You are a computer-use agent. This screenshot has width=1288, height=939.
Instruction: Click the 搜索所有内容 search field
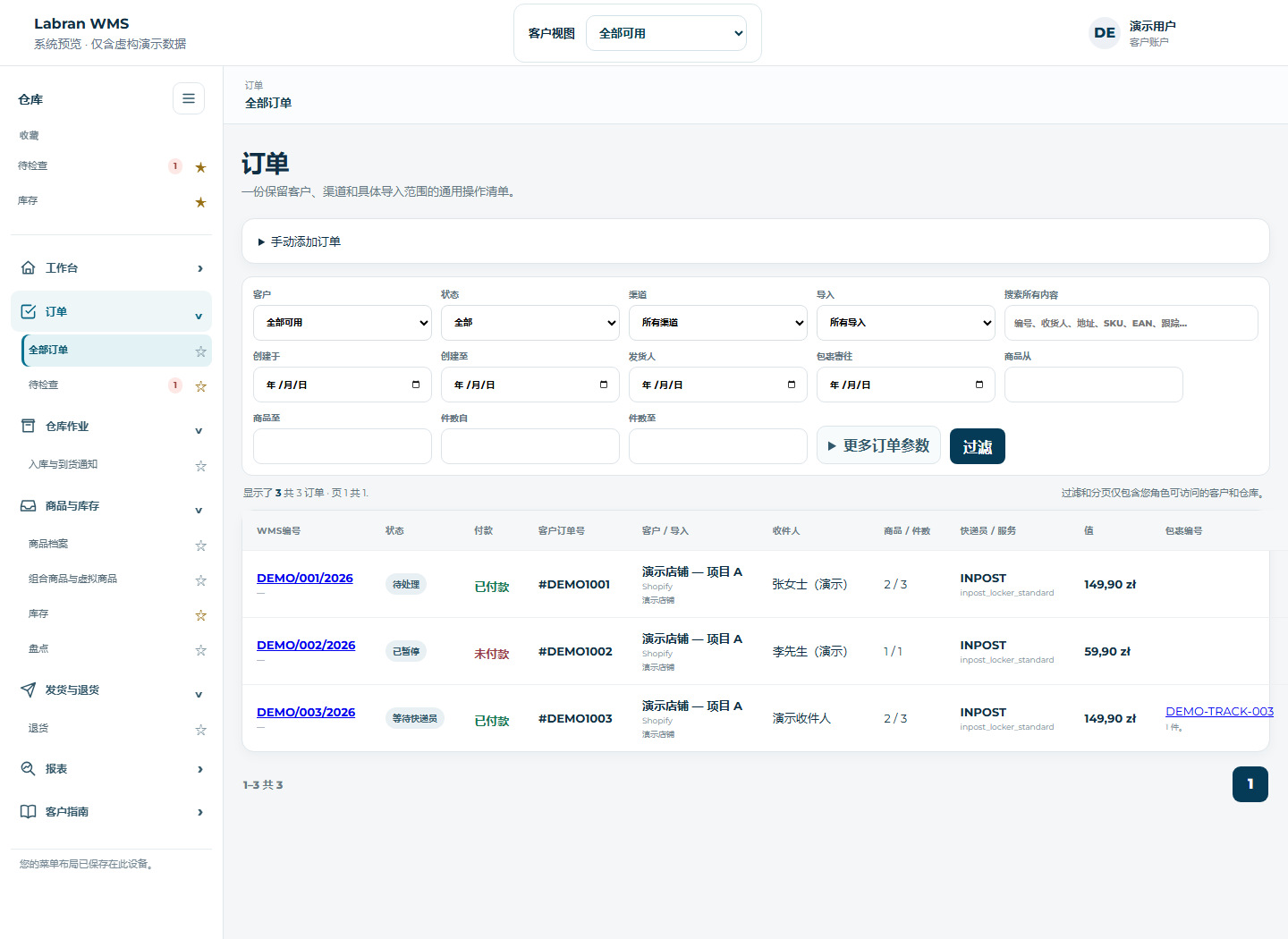[x=1131, y=323]
